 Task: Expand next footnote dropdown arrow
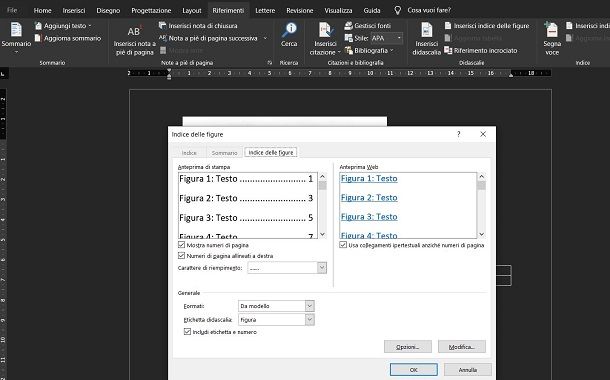coord(265,38)
